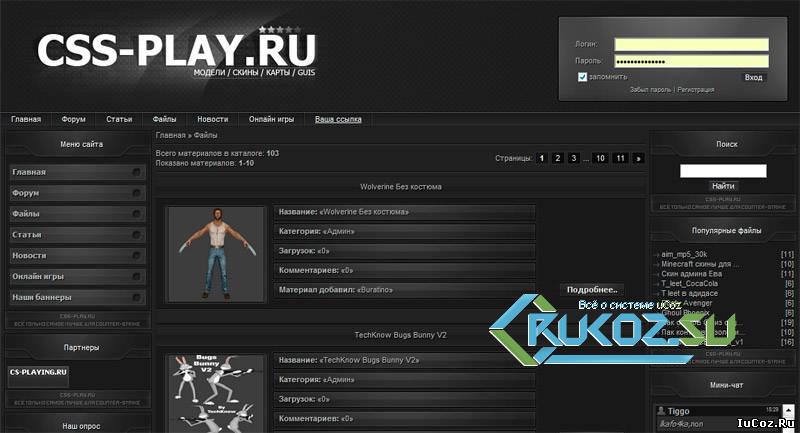
Task: Go to page 11 of the catalog
Action: pyautogui.click(x=620, y=158)
